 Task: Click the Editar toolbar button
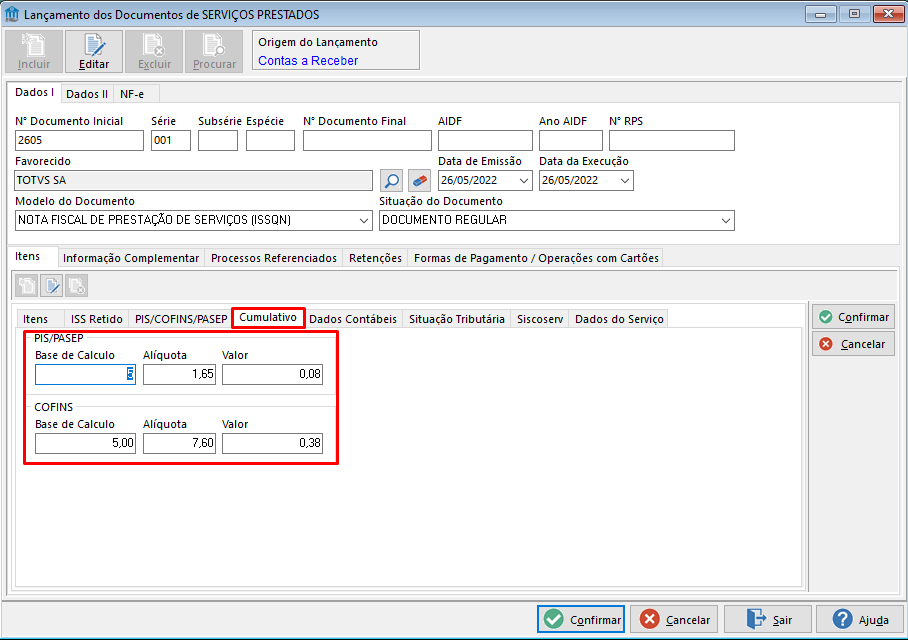(94, 52)
